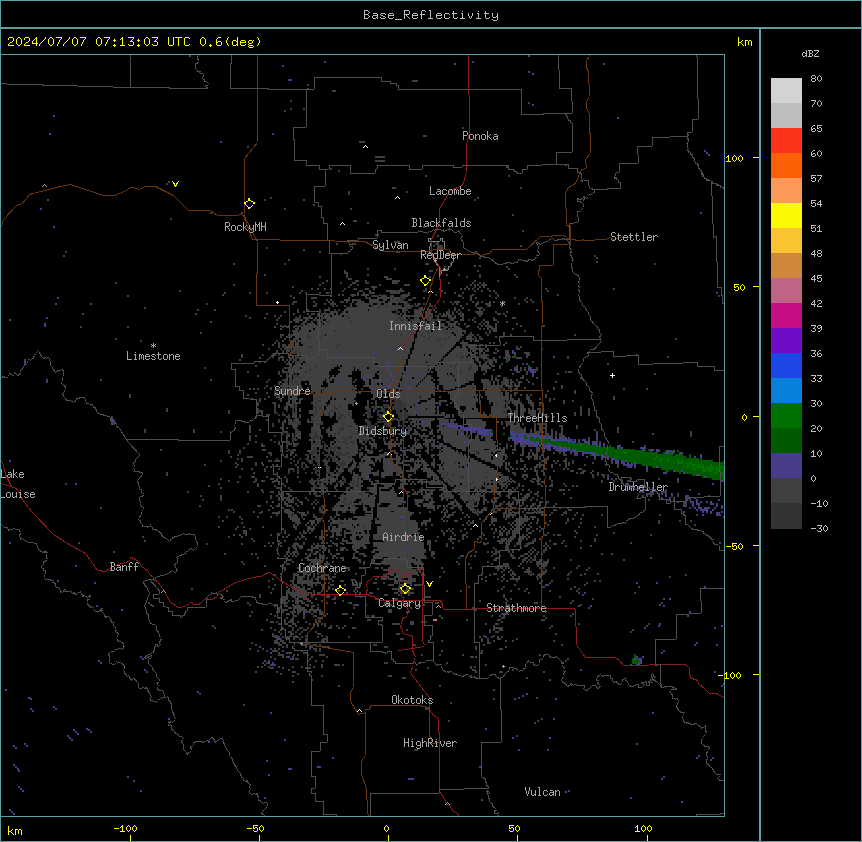Select the light blue 30-33 dBZ swatch

click(x=786, y=391)
